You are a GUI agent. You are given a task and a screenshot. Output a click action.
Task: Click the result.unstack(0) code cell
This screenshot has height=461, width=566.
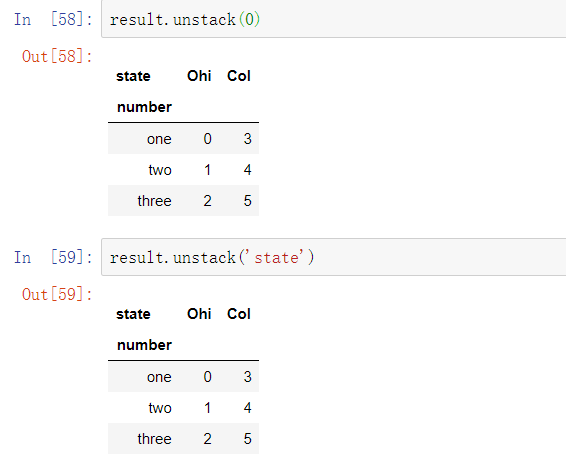[334, 19]
